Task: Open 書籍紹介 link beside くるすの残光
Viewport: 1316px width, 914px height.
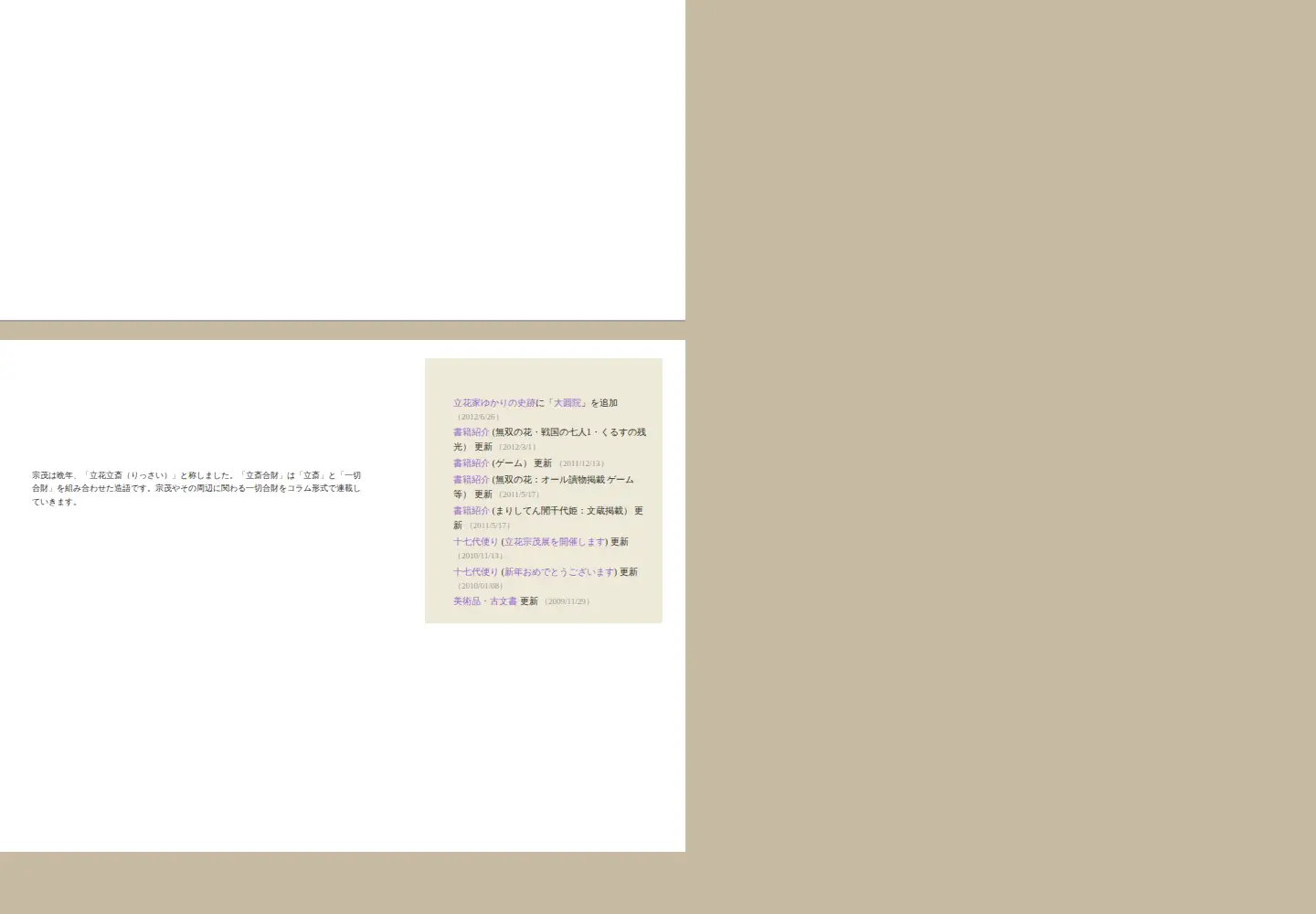Action: pyautogui.click(x=472, y=432)
